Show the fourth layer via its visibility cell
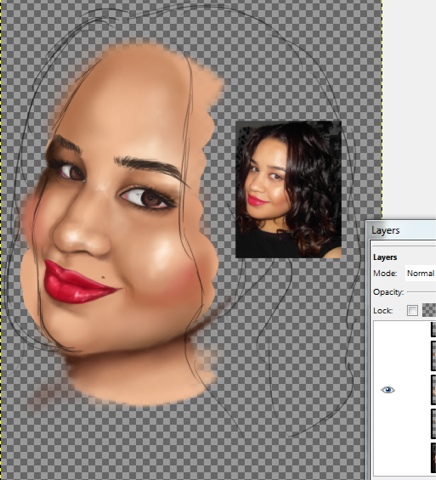Screen dimensions: 436x480 point(388,424)
